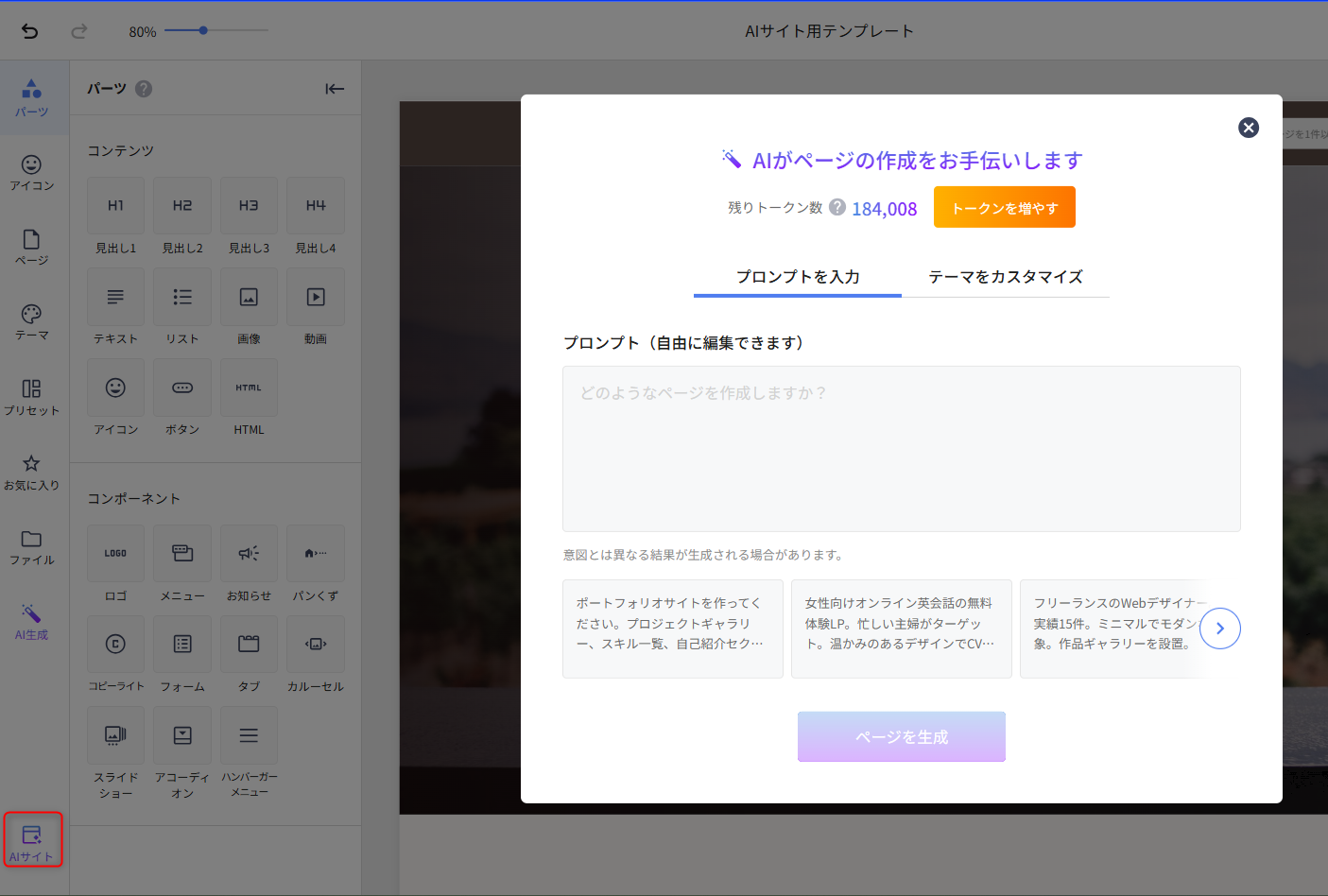This screenshot has width=1328, height=896.
Task: Open the テーマ sidebar panel
Action: [31, 321]
